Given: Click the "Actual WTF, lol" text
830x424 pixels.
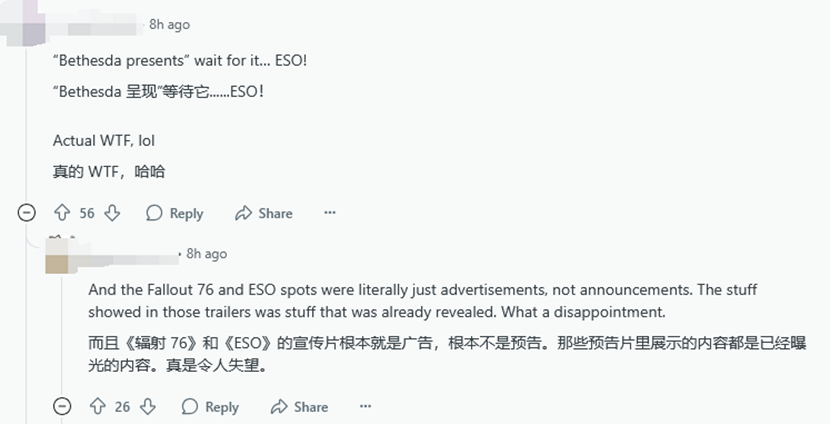Looking at the screenshot, I should coord(104,141).
